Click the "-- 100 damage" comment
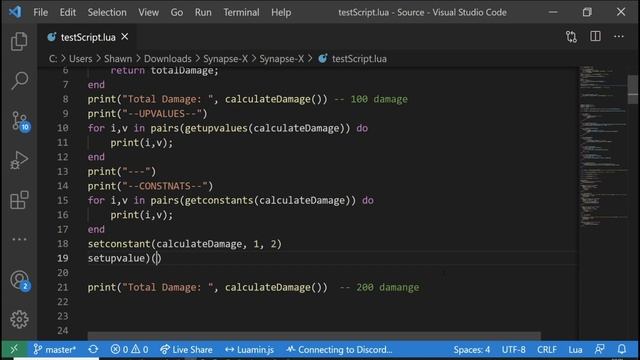The height and width of the screenshot is (360, 640). [x=371, y=99]
